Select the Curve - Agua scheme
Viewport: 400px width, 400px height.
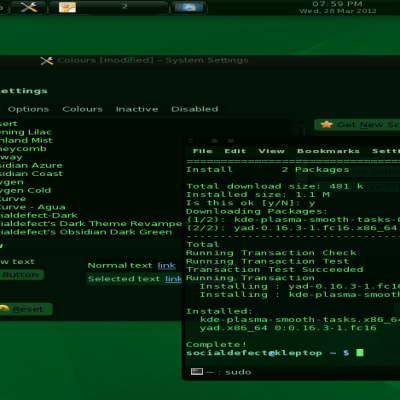pyautogui.click(x=32, y=207)
